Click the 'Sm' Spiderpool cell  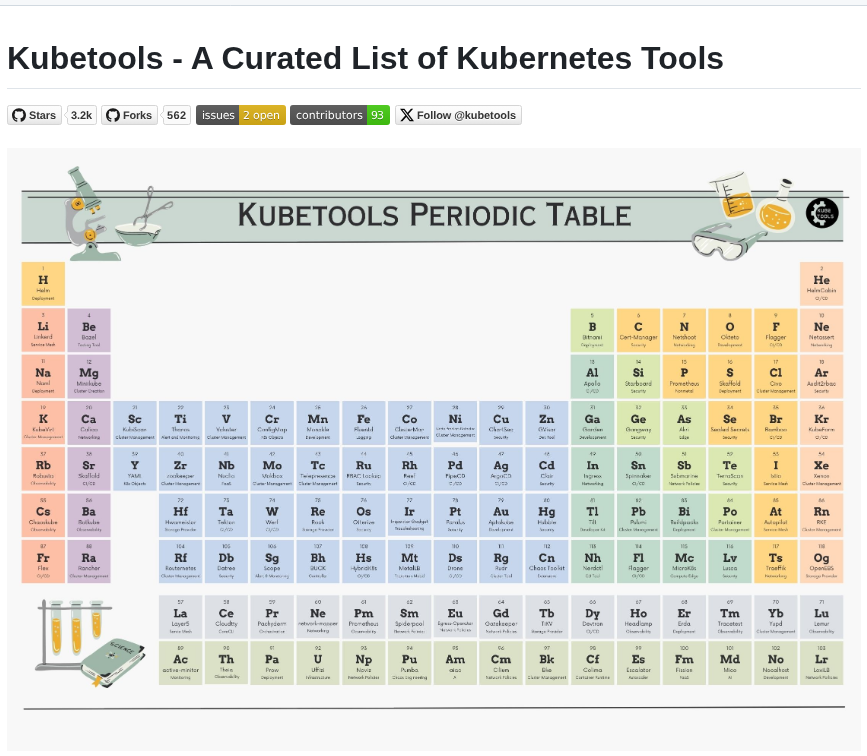pos(410,617)
